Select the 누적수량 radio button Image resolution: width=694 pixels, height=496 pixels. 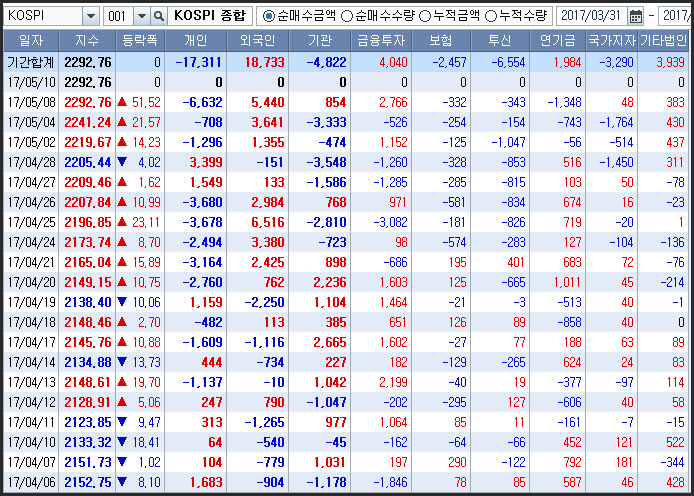pyautogui.click(x=490, y=16)
